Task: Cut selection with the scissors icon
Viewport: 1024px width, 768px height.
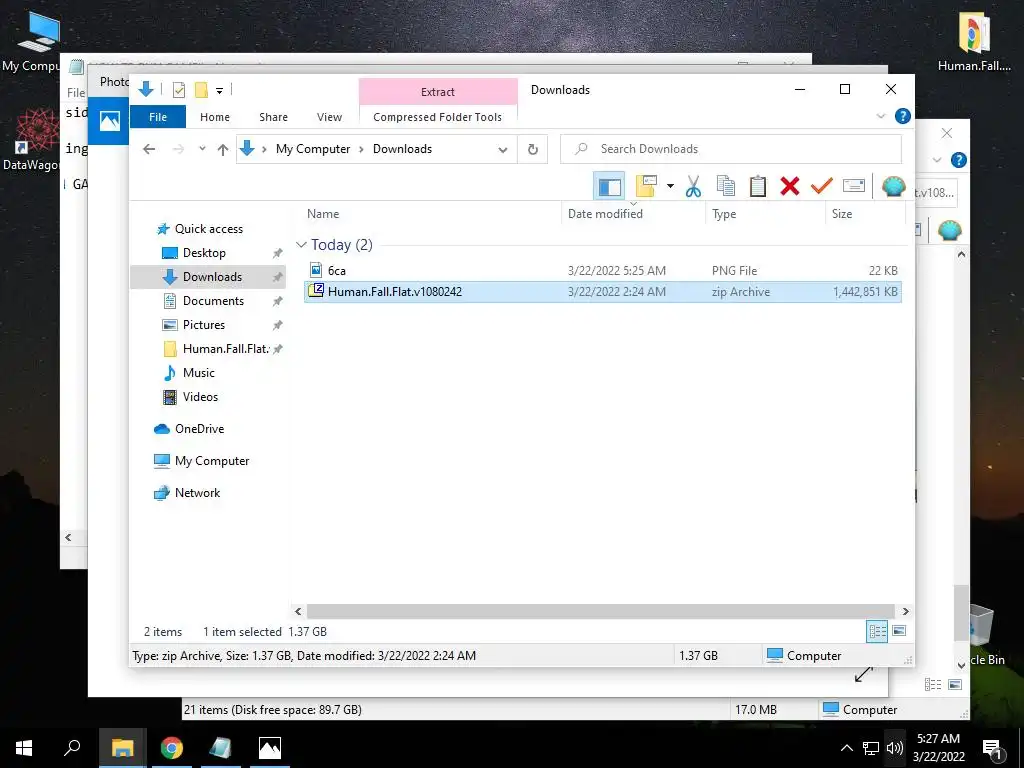Action: pos(693,186)
